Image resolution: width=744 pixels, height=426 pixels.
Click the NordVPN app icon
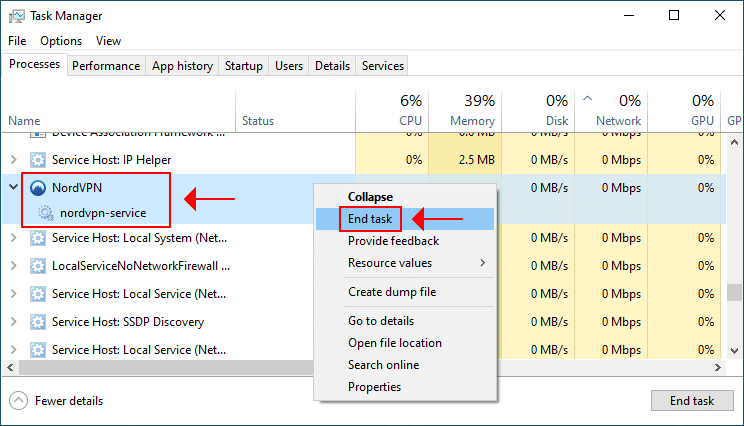tap(39, 187)
